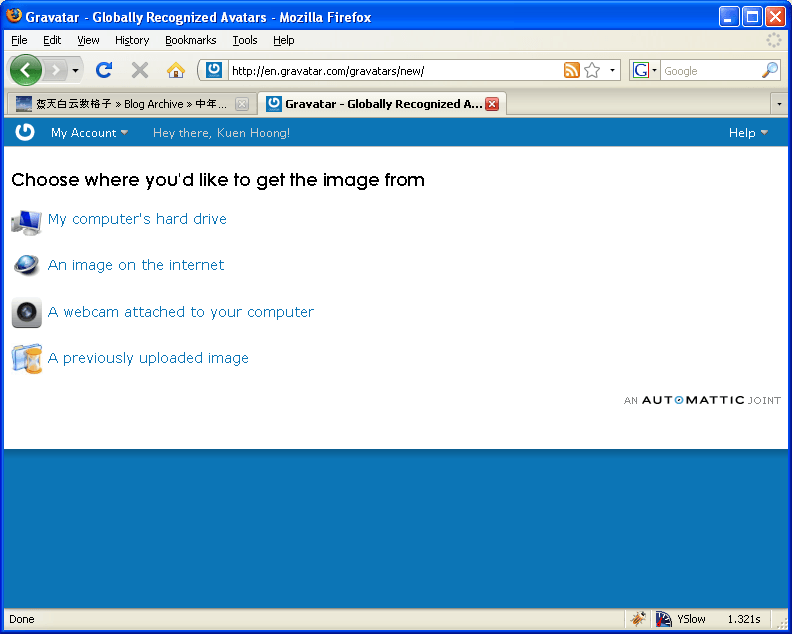Select A previously uploaded image link

(x=148, y=358)
